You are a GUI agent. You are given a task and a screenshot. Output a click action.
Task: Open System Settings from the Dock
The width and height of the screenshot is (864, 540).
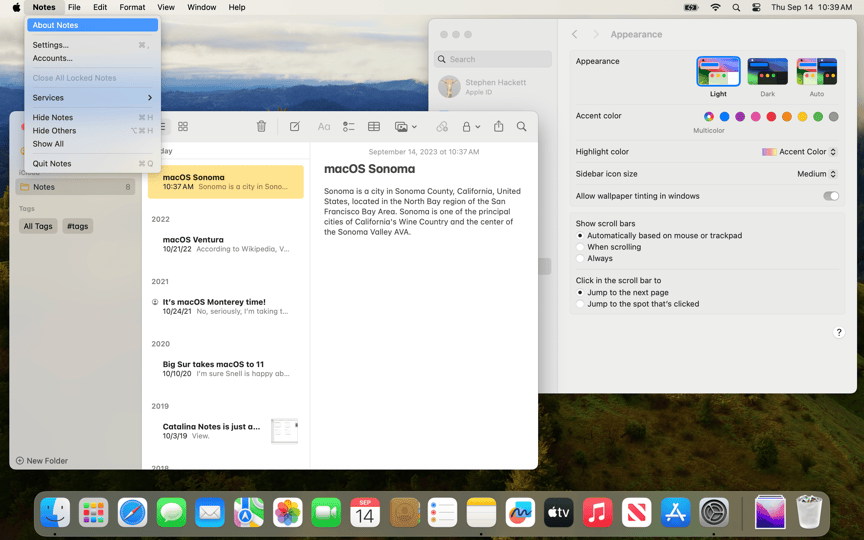pos(714,512)
